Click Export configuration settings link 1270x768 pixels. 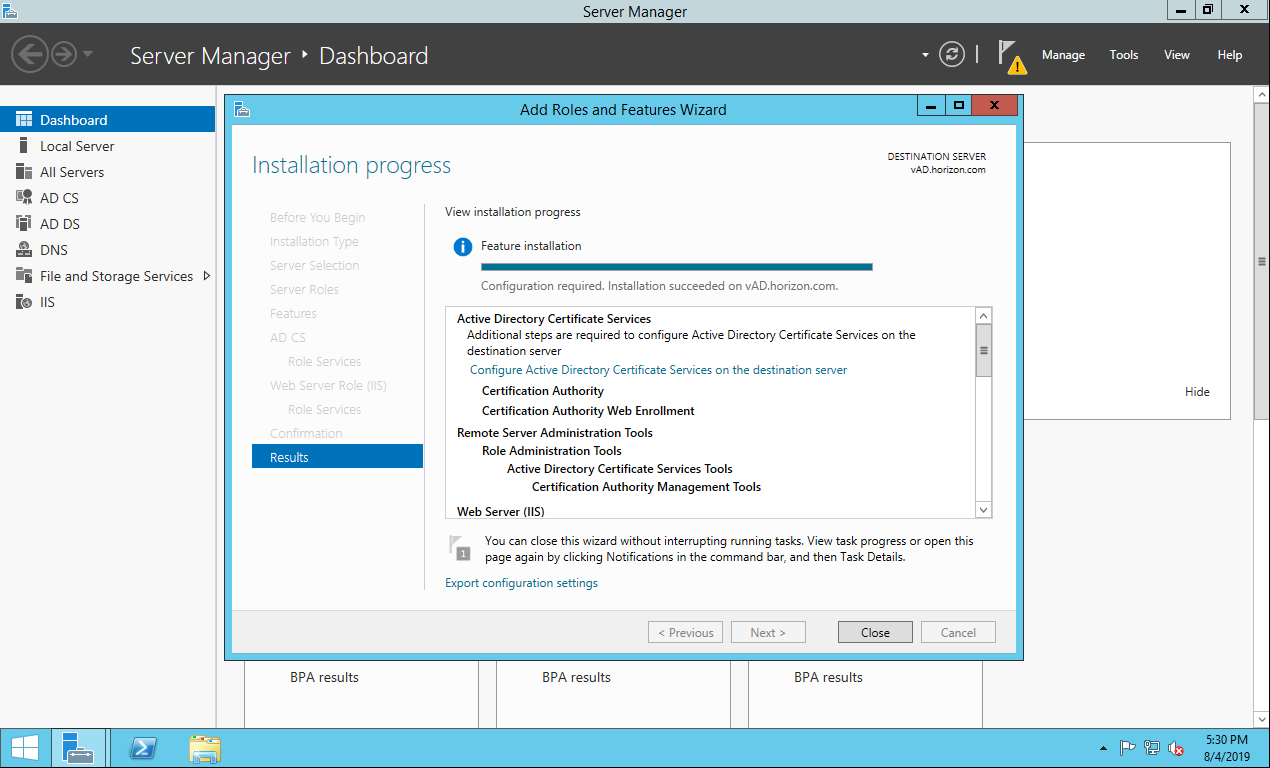(521, 583)
